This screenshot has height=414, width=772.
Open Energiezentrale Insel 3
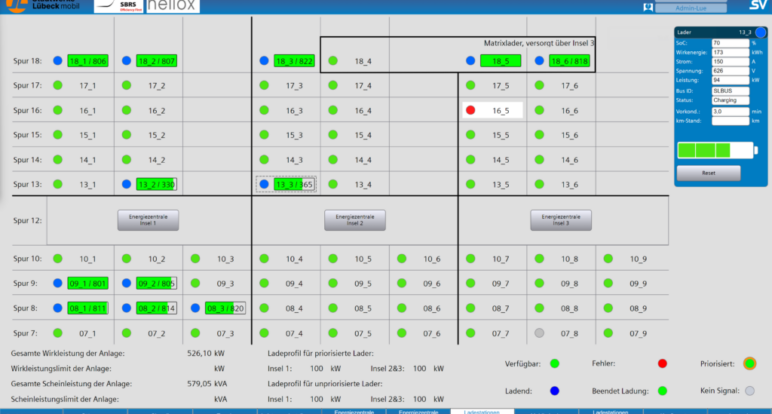pos(560,220)
